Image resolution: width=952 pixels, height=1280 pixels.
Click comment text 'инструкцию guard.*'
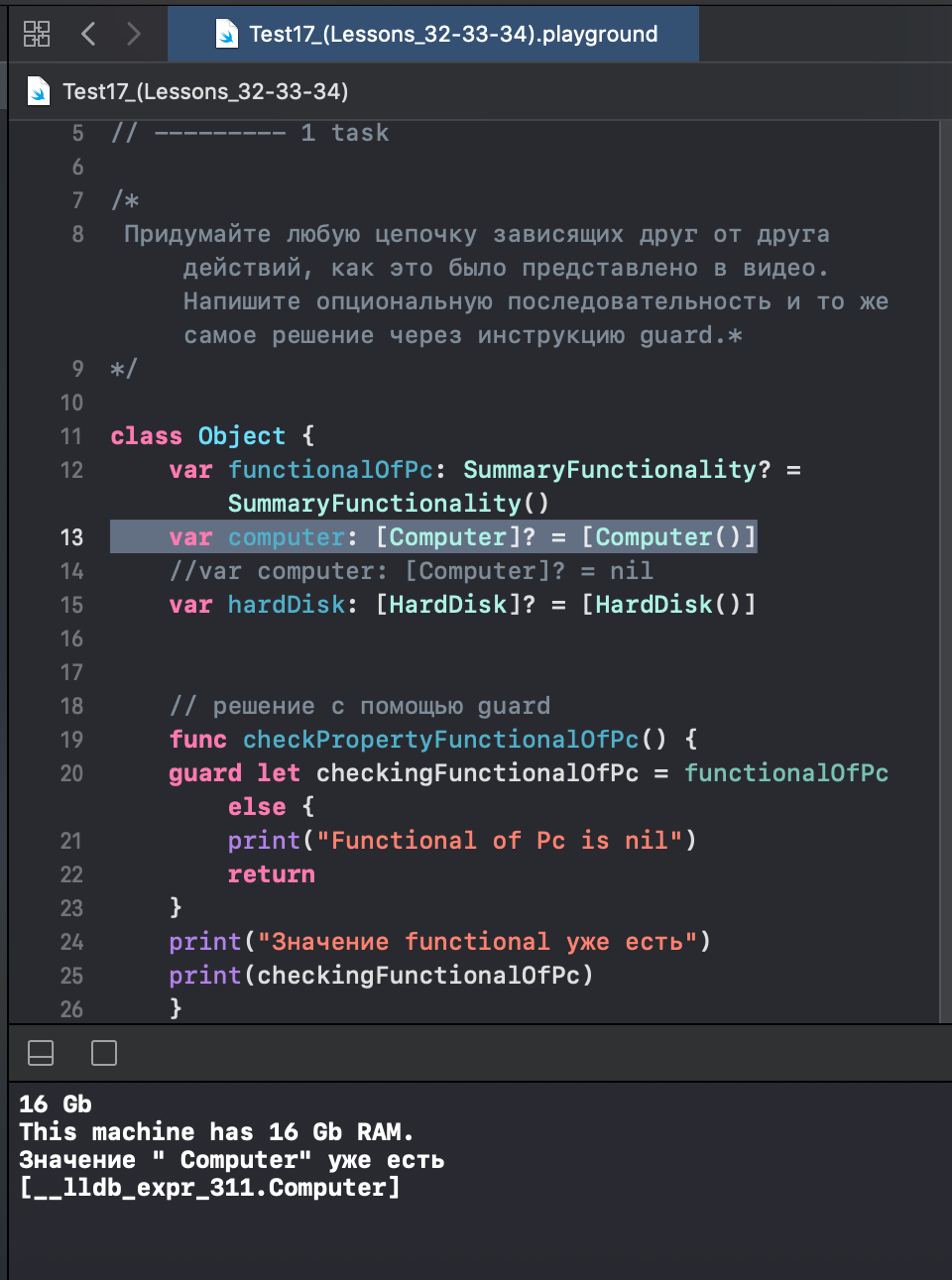tap(610, 335)
